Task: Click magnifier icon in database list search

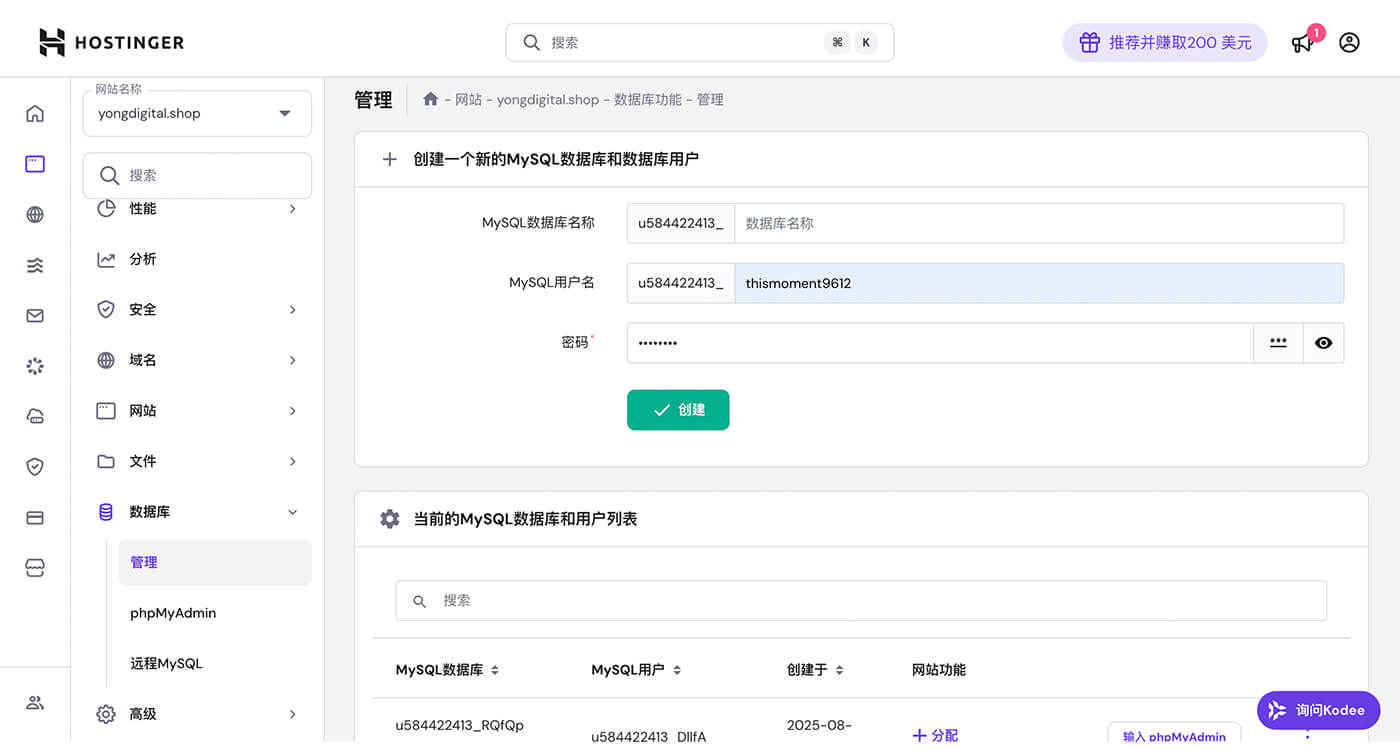Action: tap(420, 601)
